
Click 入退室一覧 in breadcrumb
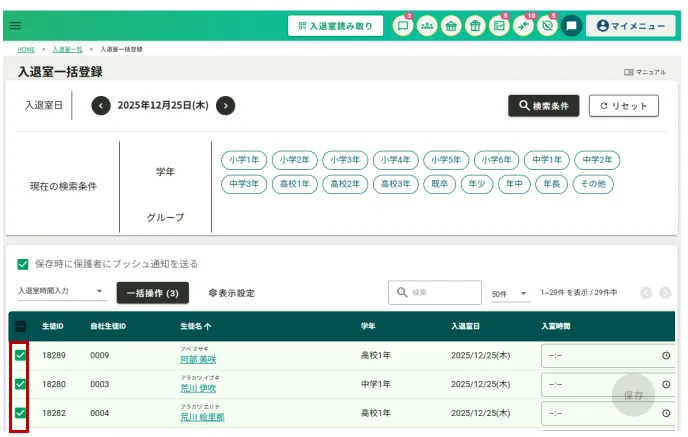67,48
